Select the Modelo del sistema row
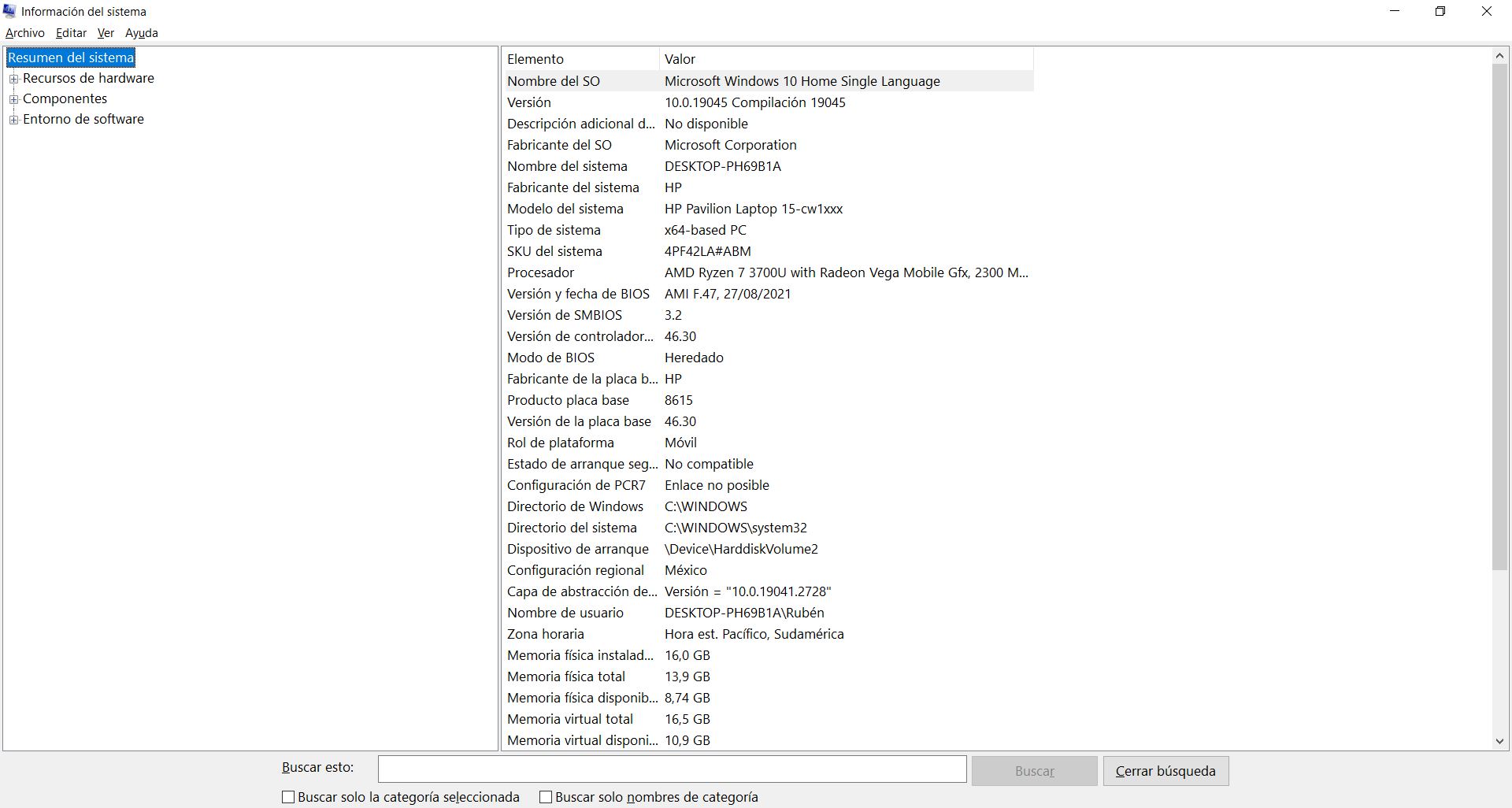The image size is (1512, 808). click(769, 209)
